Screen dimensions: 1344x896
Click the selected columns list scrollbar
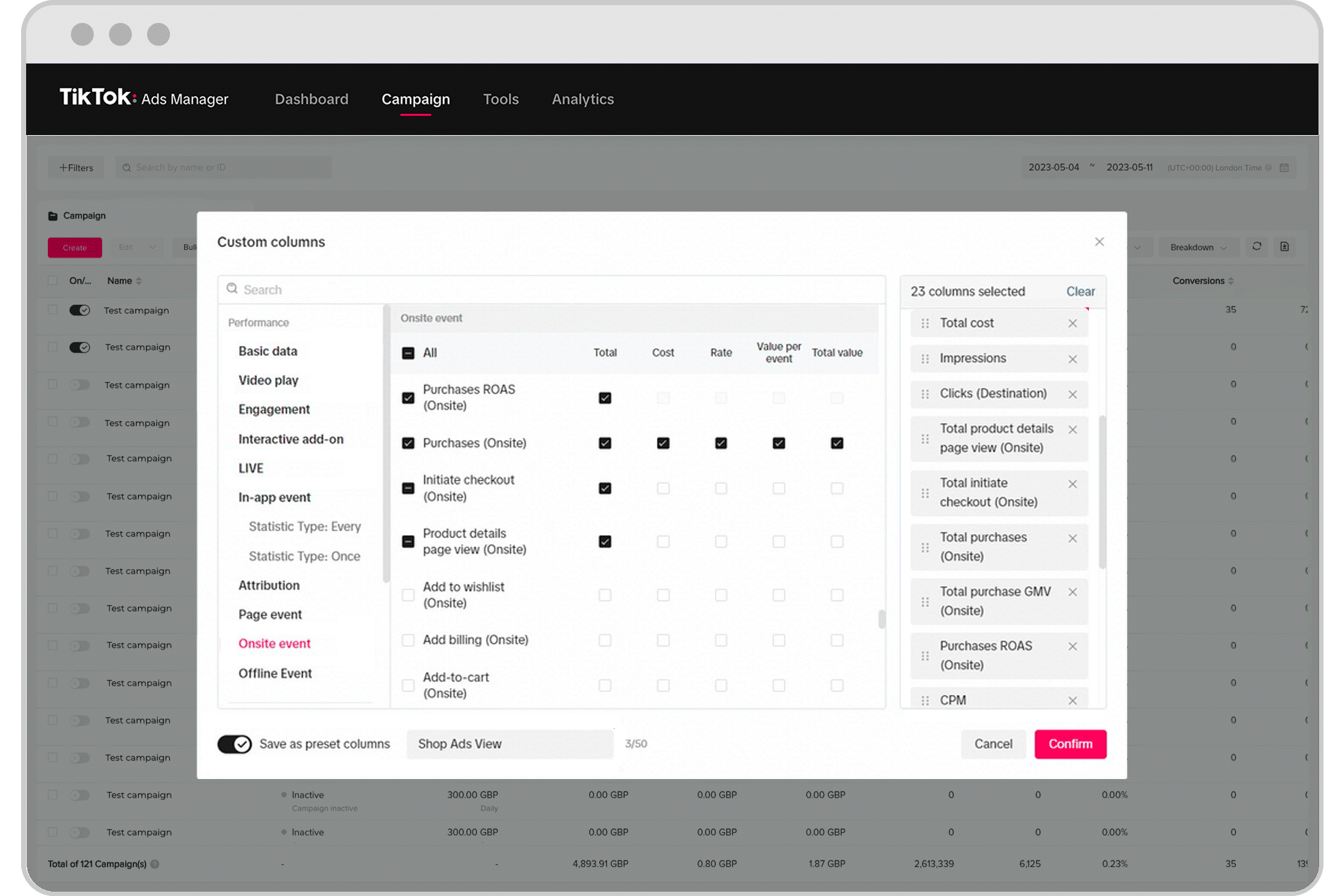[x=1102, y=492]
